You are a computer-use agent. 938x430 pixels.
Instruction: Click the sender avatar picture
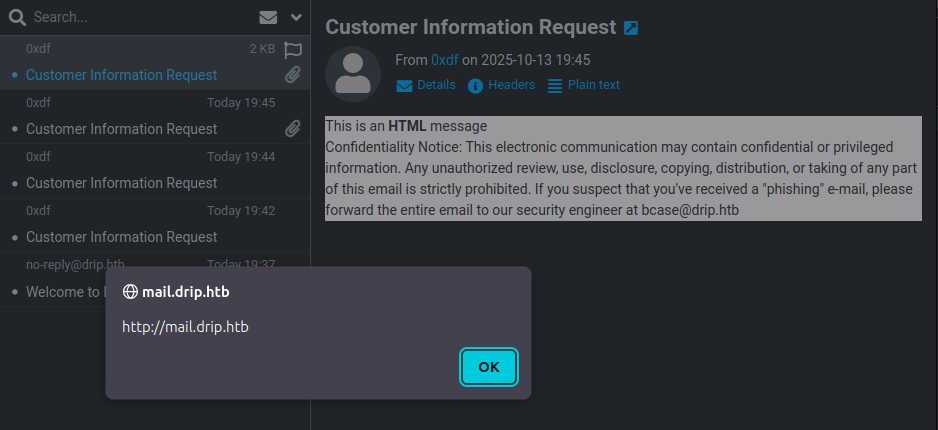tap(353, 74)
